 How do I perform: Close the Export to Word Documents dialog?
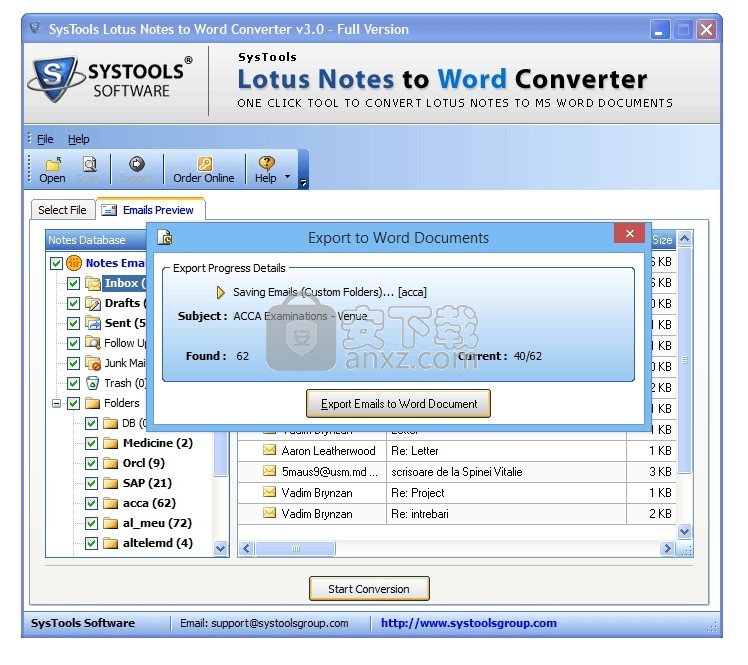tap(630, 233)
